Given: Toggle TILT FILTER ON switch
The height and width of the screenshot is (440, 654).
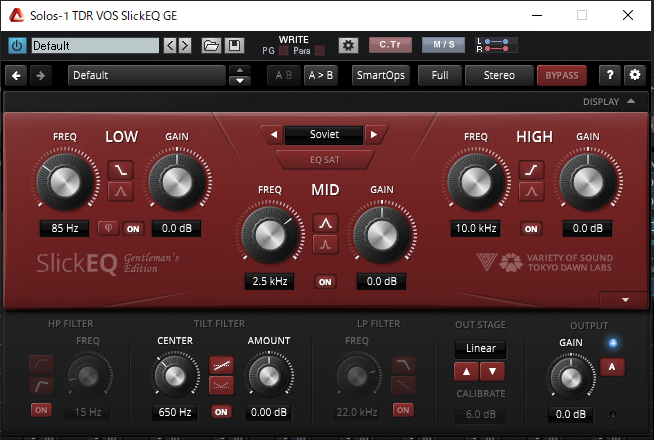Looking at the screenshot, I should pos(221,412).
